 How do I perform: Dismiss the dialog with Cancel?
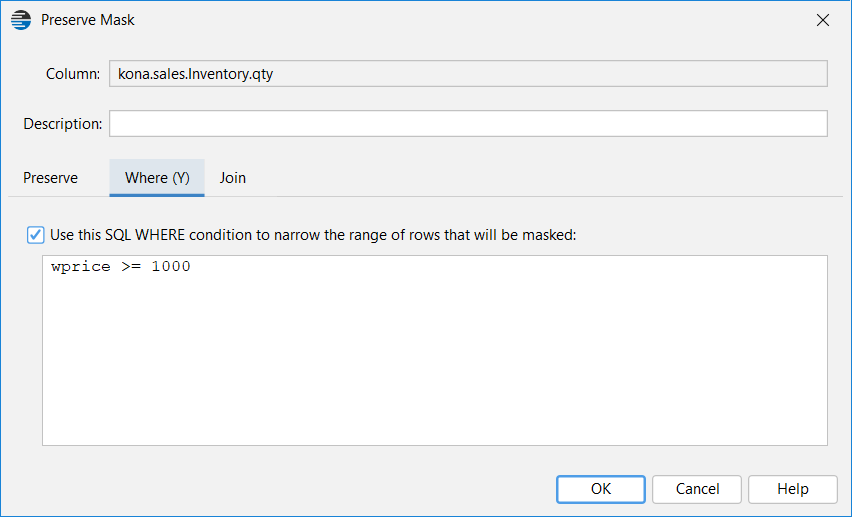tap(697, 489)
